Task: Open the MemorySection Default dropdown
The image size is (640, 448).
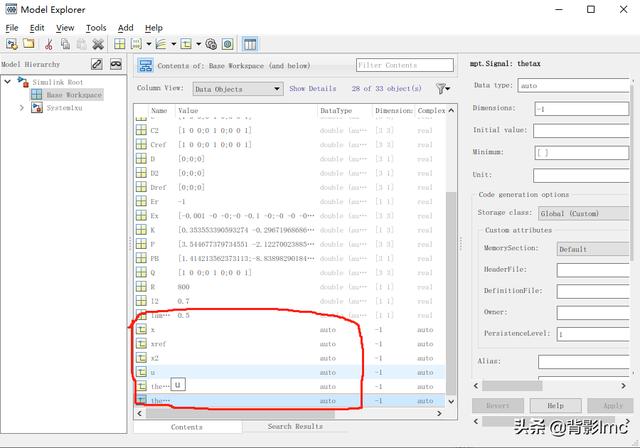Action: 593,249
